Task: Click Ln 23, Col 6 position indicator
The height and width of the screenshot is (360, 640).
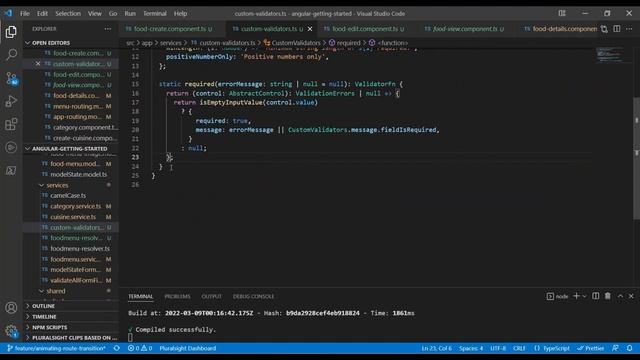Action: (x=436, y=348)
